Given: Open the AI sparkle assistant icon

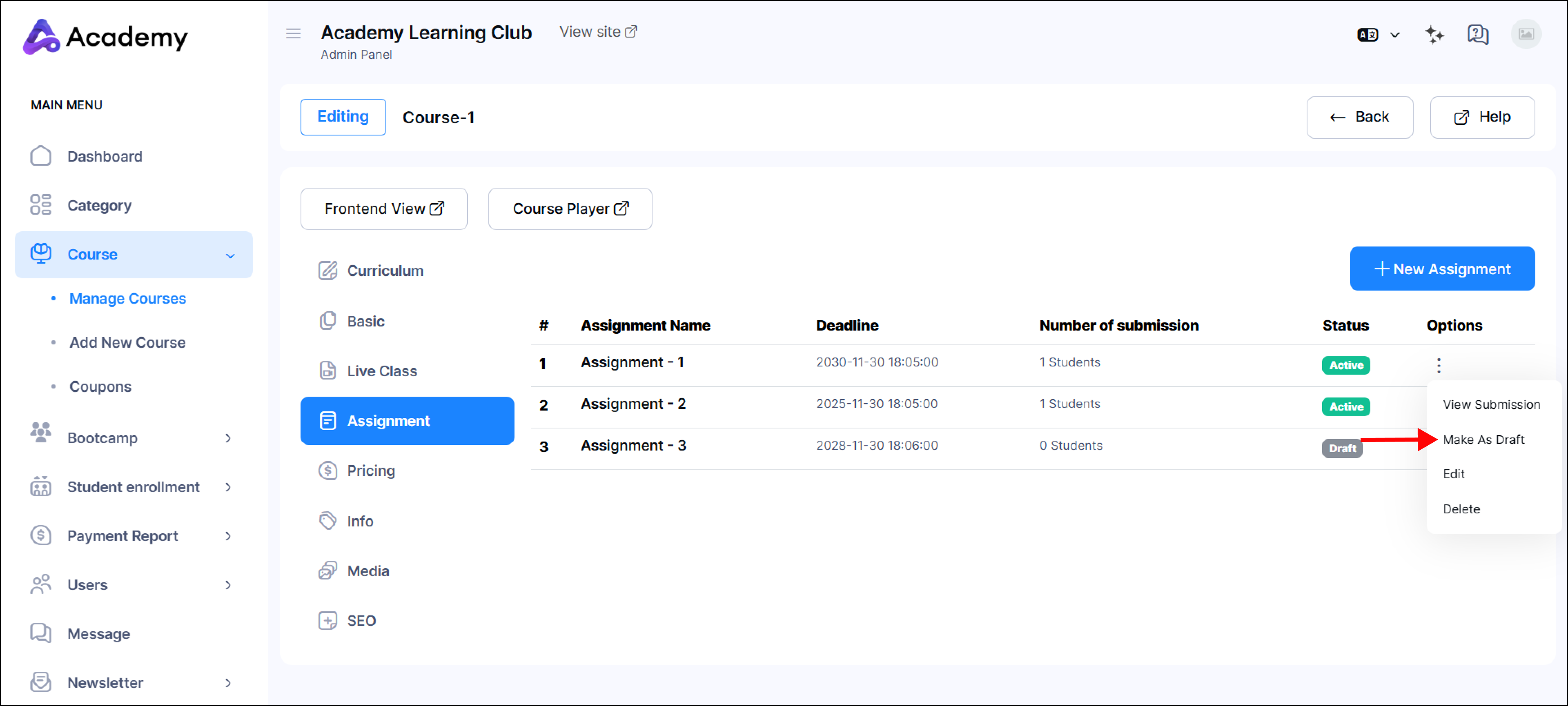Looking at the screenshot, I should click(1434, 35).
